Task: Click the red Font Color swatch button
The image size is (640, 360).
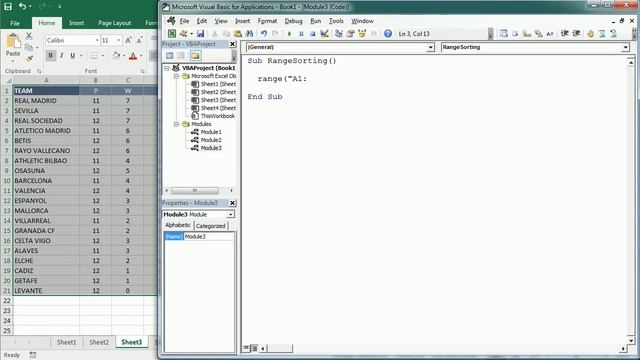Action: coord(133,56)
